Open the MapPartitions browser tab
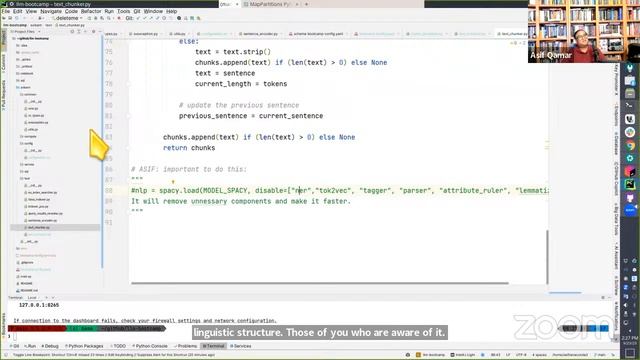Screen dimensions: 640x360 click(x=271, y=4)
